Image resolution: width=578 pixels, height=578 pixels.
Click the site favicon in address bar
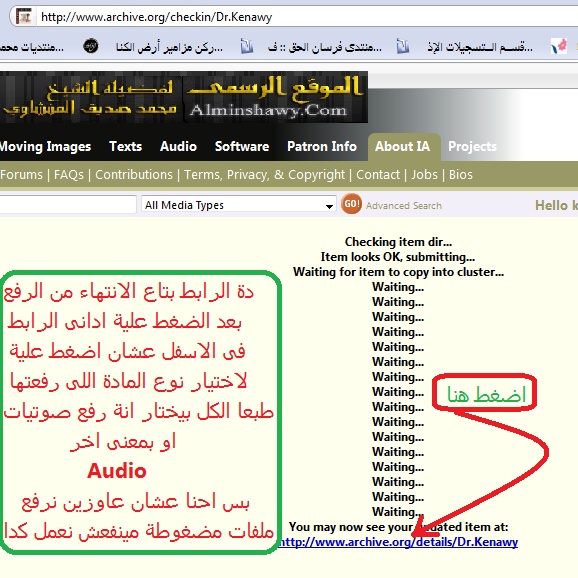[x=24, y=17]
